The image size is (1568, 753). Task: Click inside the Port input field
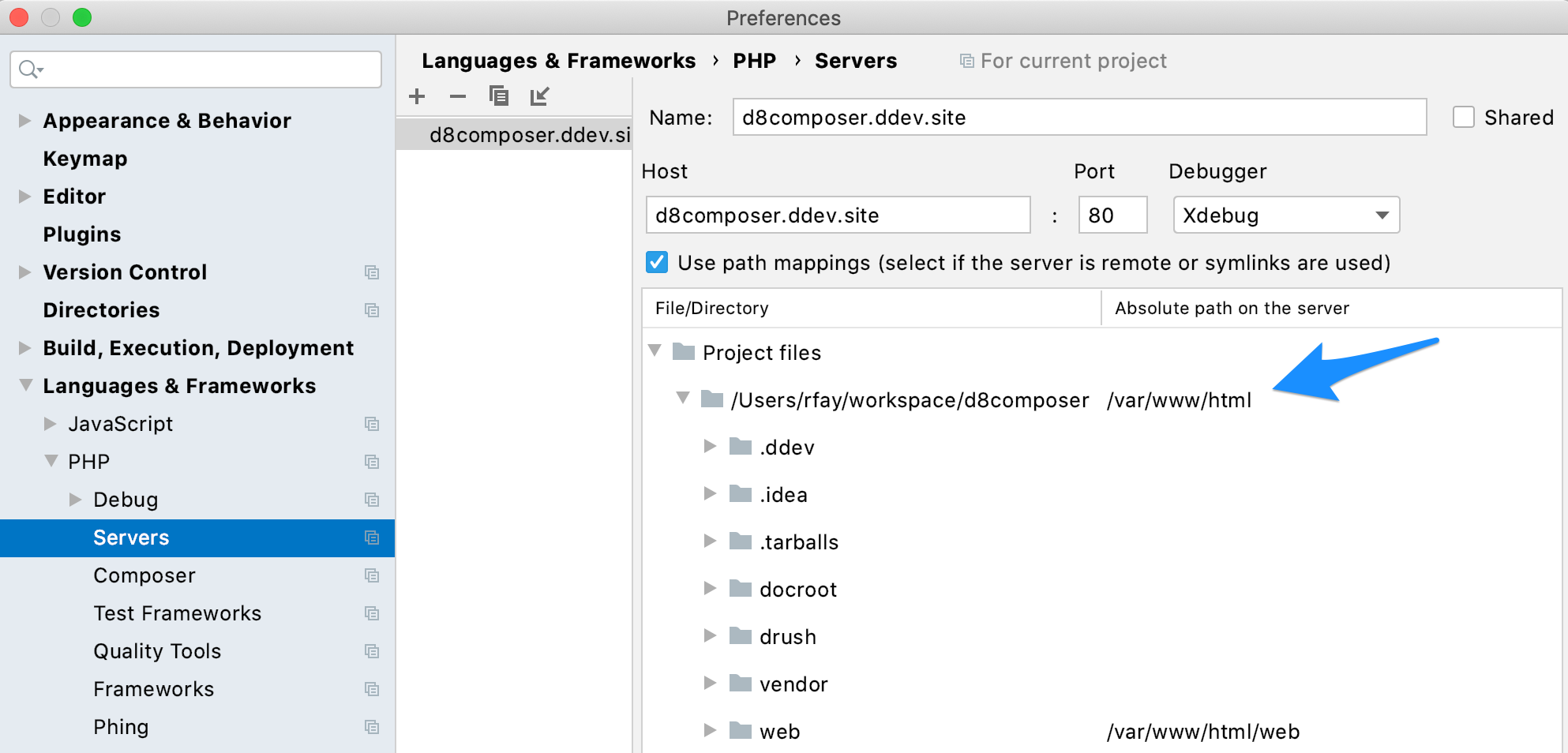pyautogui.click(x=1112, y=215)
